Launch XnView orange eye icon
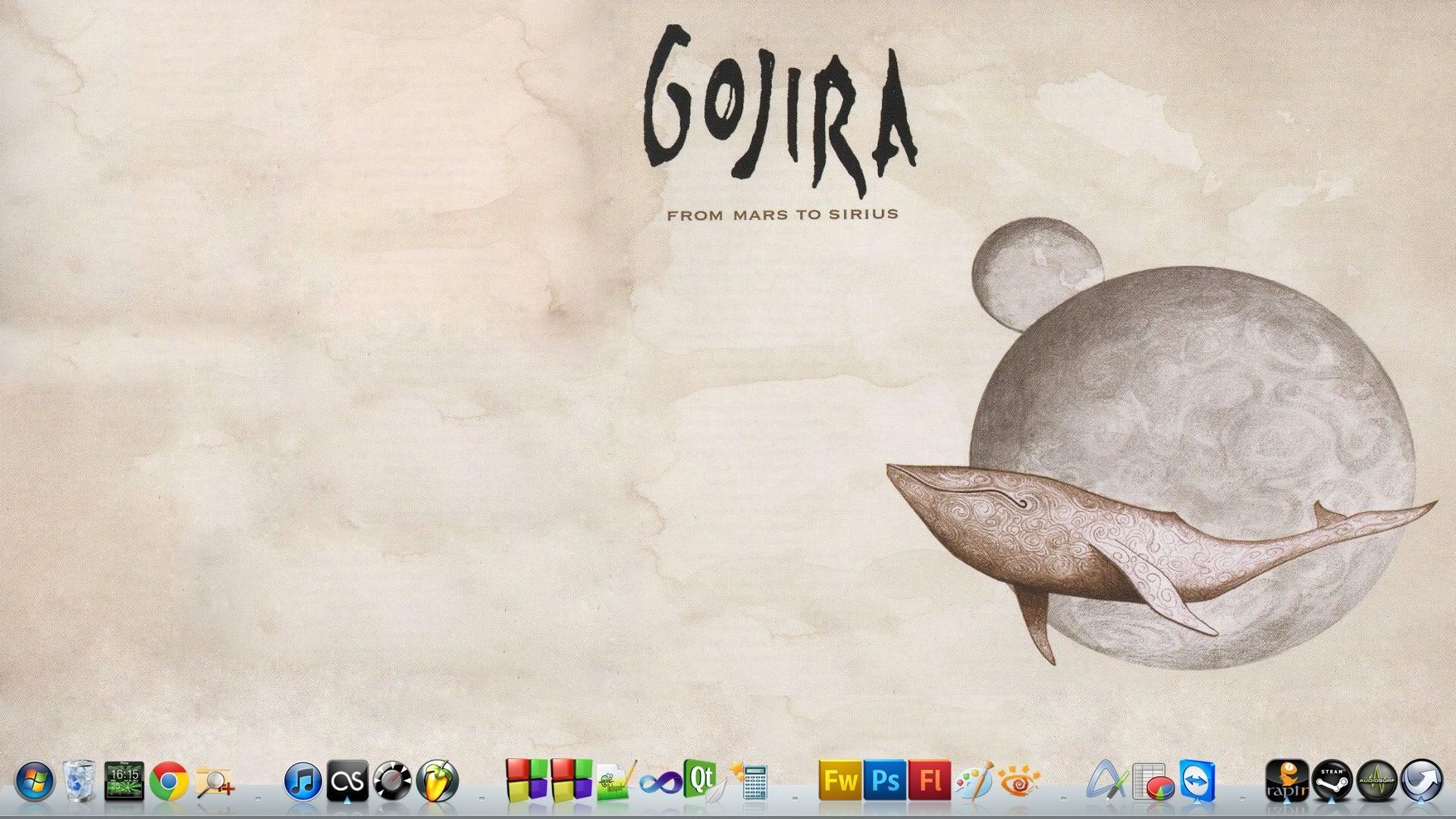 point(1018,781)
